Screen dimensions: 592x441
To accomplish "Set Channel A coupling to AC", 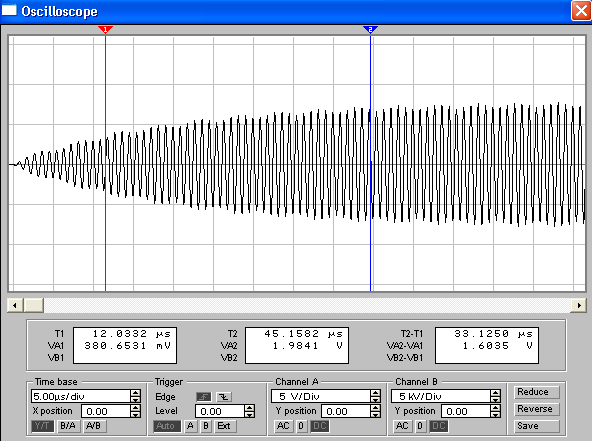I will pos(283,426).
